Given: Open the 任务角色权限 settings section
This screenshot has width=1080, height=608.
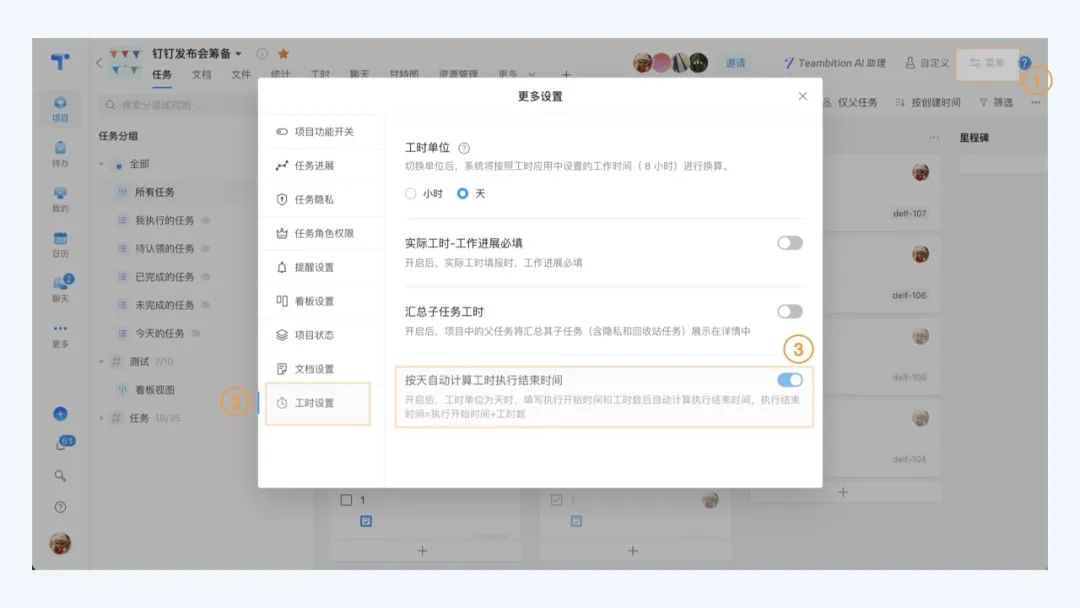Looking at the screenshot, I should pos(315,233).
